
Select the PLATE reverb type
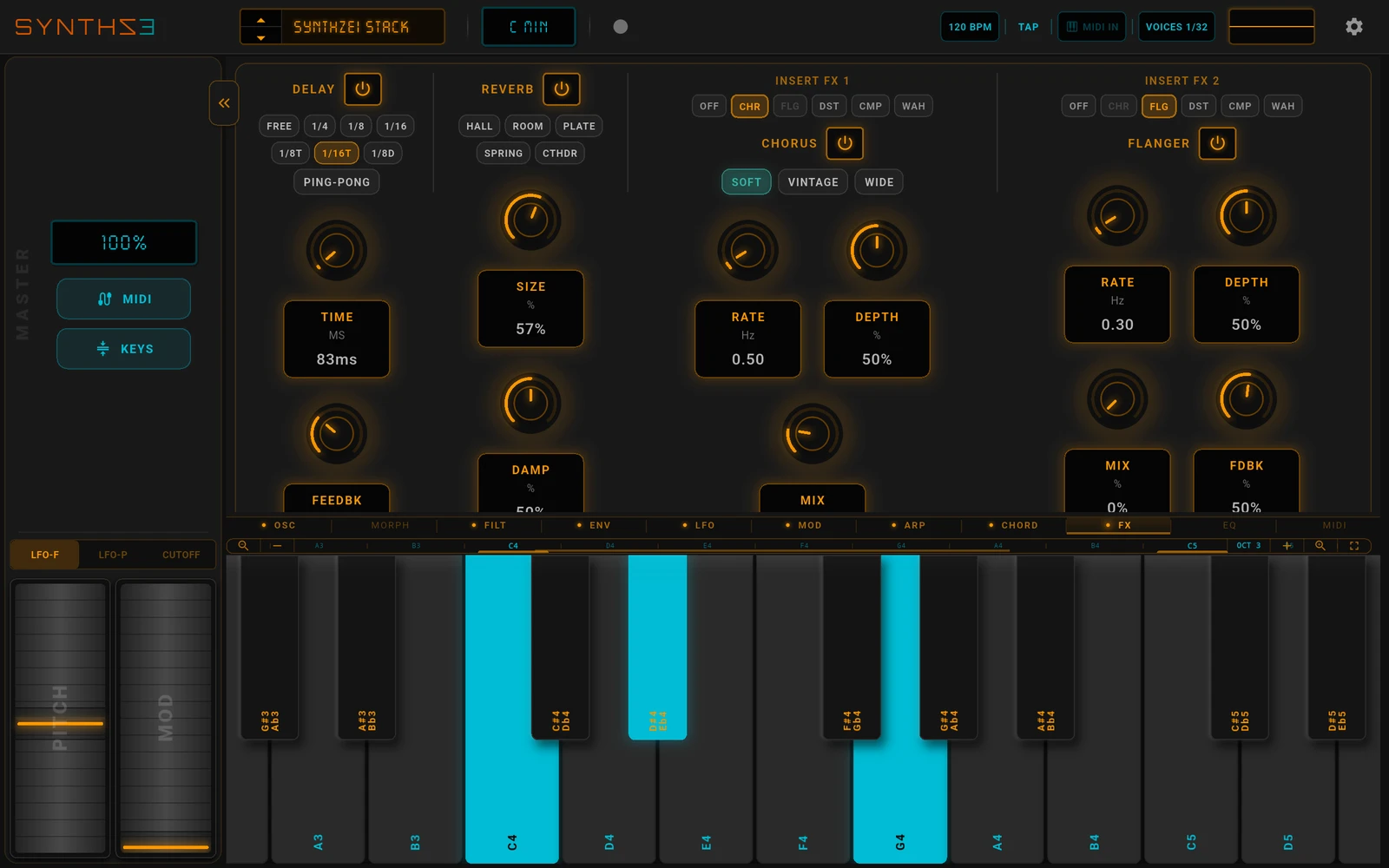(x=579, y=126)
